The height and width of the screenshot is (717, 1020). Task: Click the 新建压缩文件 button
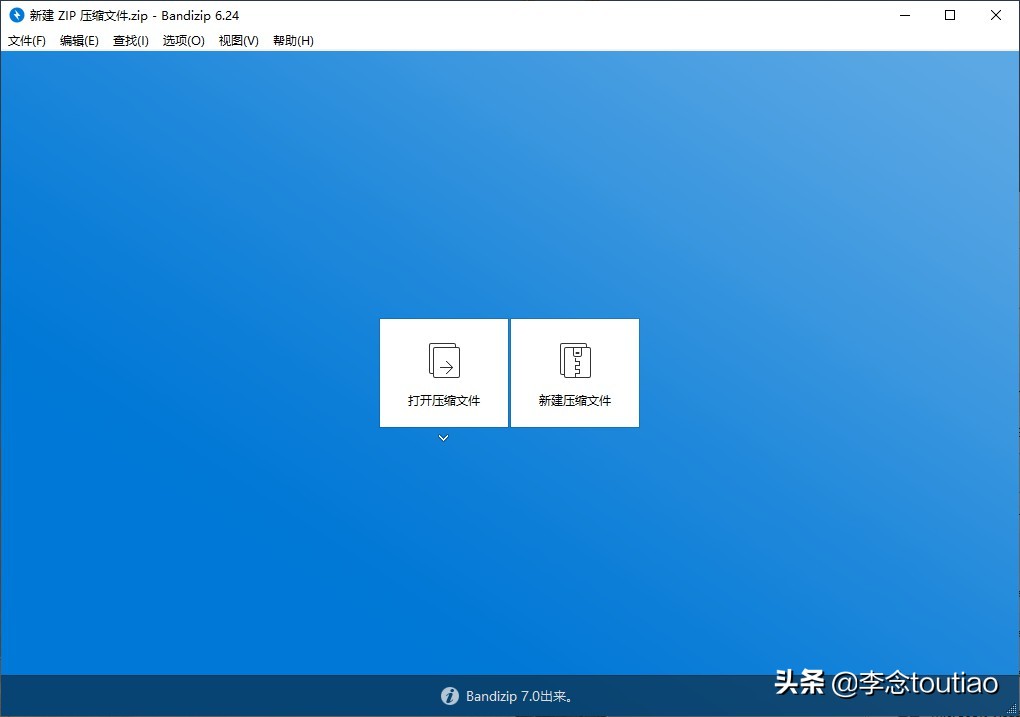(574, 372)
